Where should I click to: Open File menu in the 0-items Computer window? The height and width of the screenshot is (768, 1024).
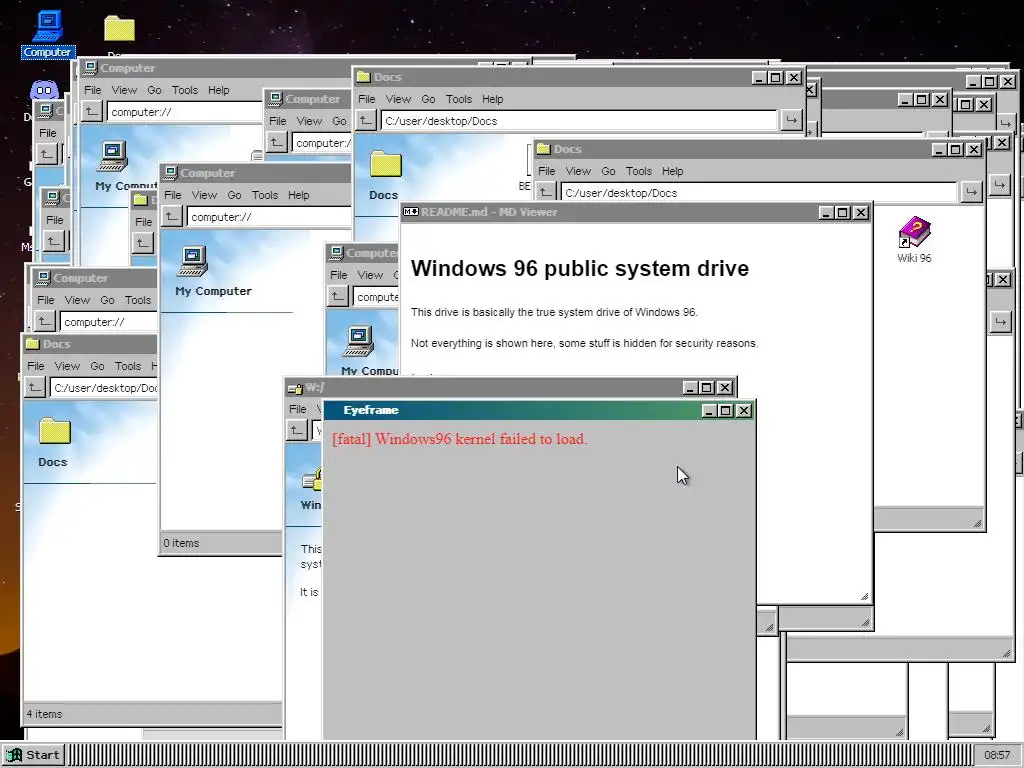tap(173, 195)
